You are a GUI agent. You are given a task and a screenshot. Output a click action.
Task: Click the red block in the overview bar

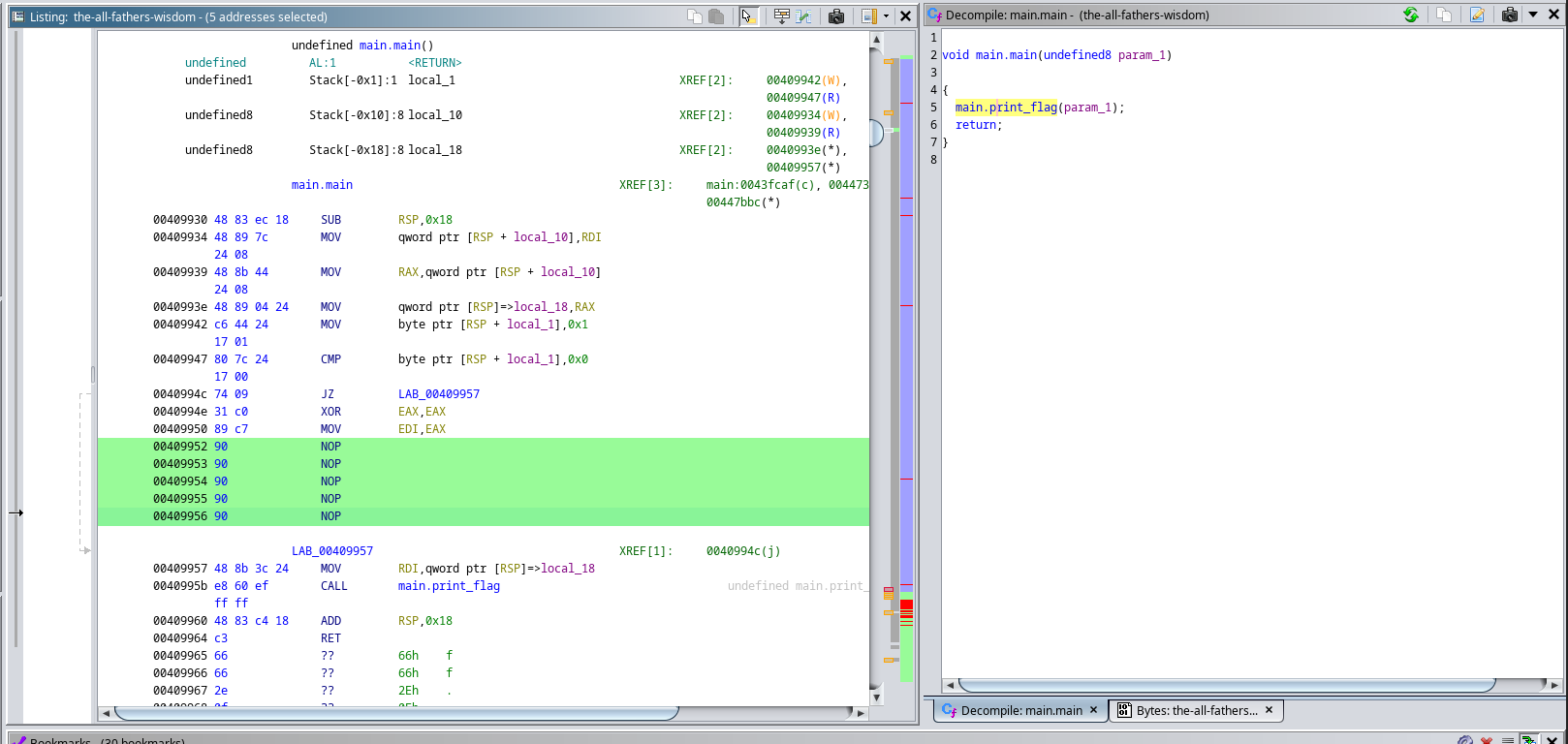[906, 605]
